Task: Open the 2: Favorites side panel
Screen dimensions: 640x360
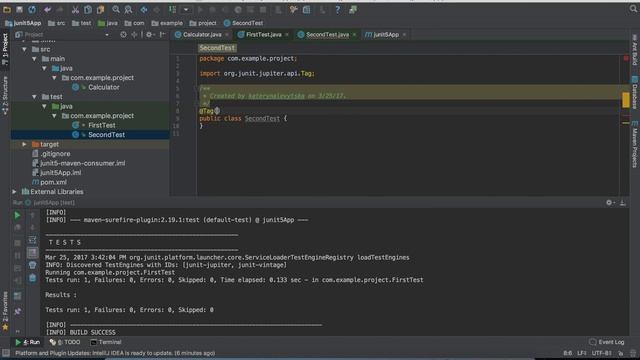Action: [5, 311]
